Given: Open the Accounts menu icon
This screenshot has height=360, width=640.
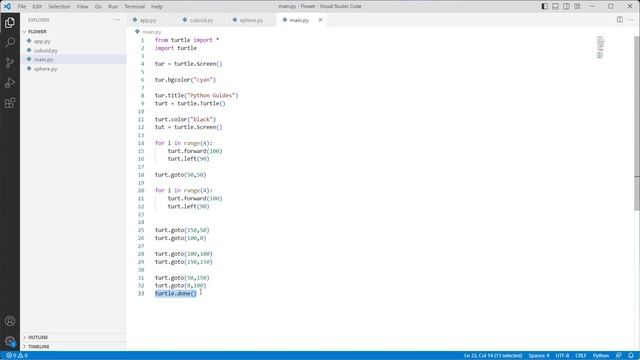Looking at the screenshot, I should (x=10, y=321).
